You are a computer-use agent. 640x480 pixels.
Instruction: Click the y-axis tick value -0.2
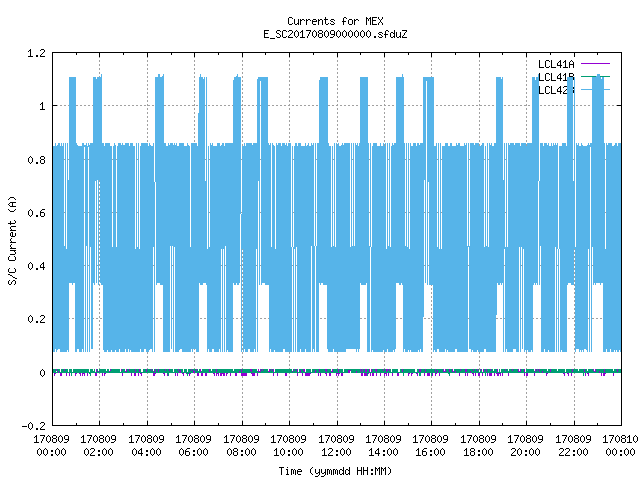point(33,426)
